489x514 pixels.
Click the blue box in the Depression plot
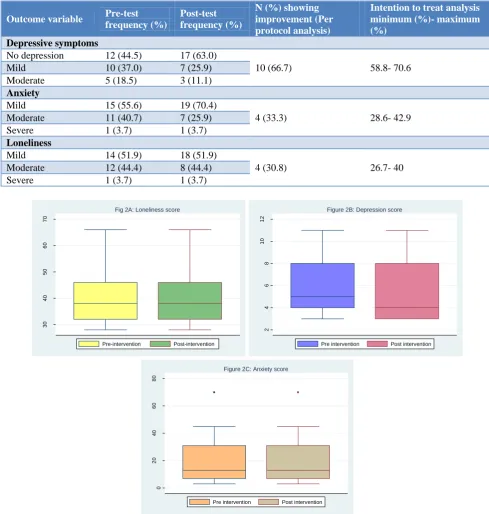[322, 285]
